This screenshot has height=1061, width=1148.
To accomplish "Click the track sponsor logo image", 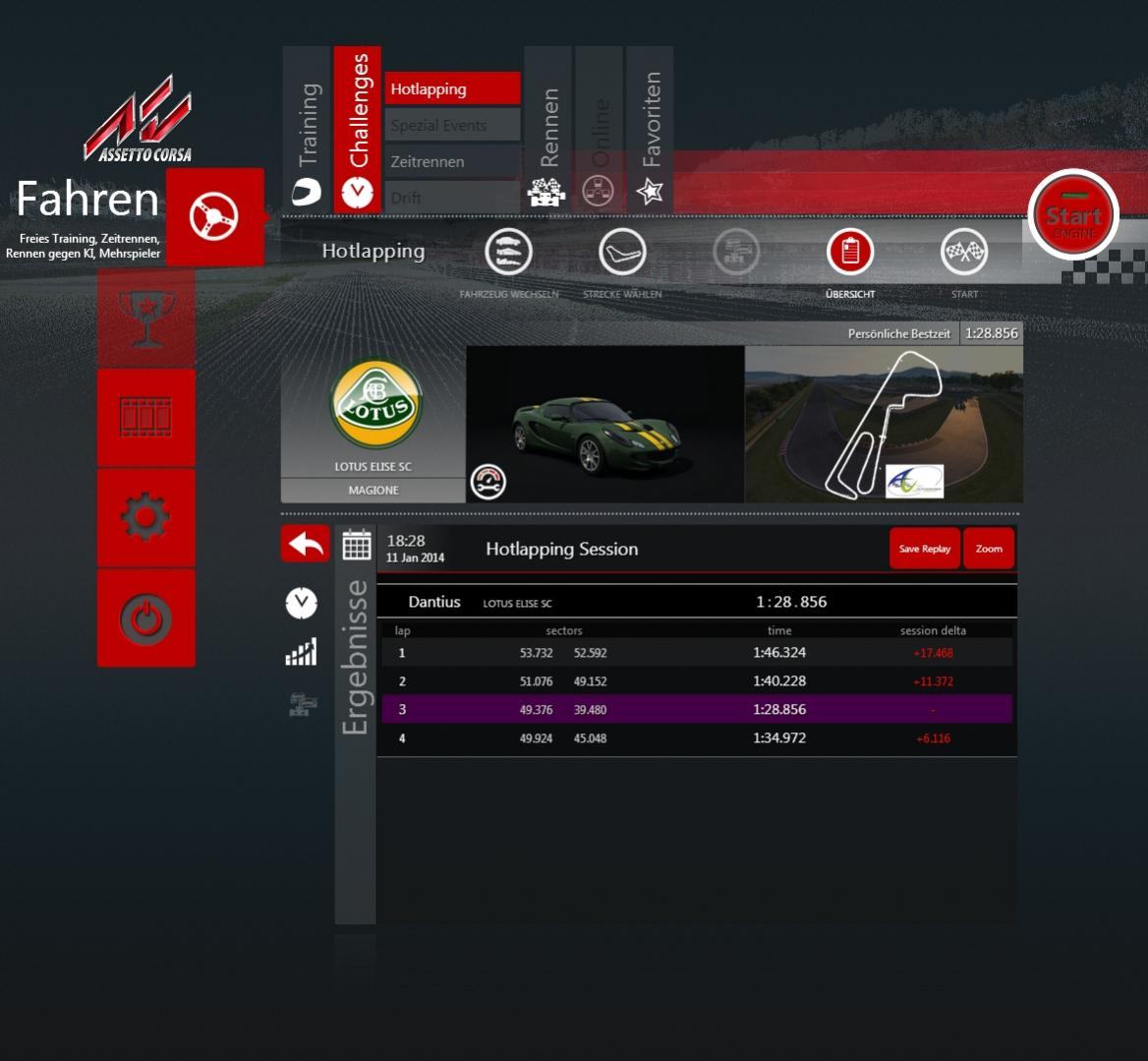I will point(914,481).
